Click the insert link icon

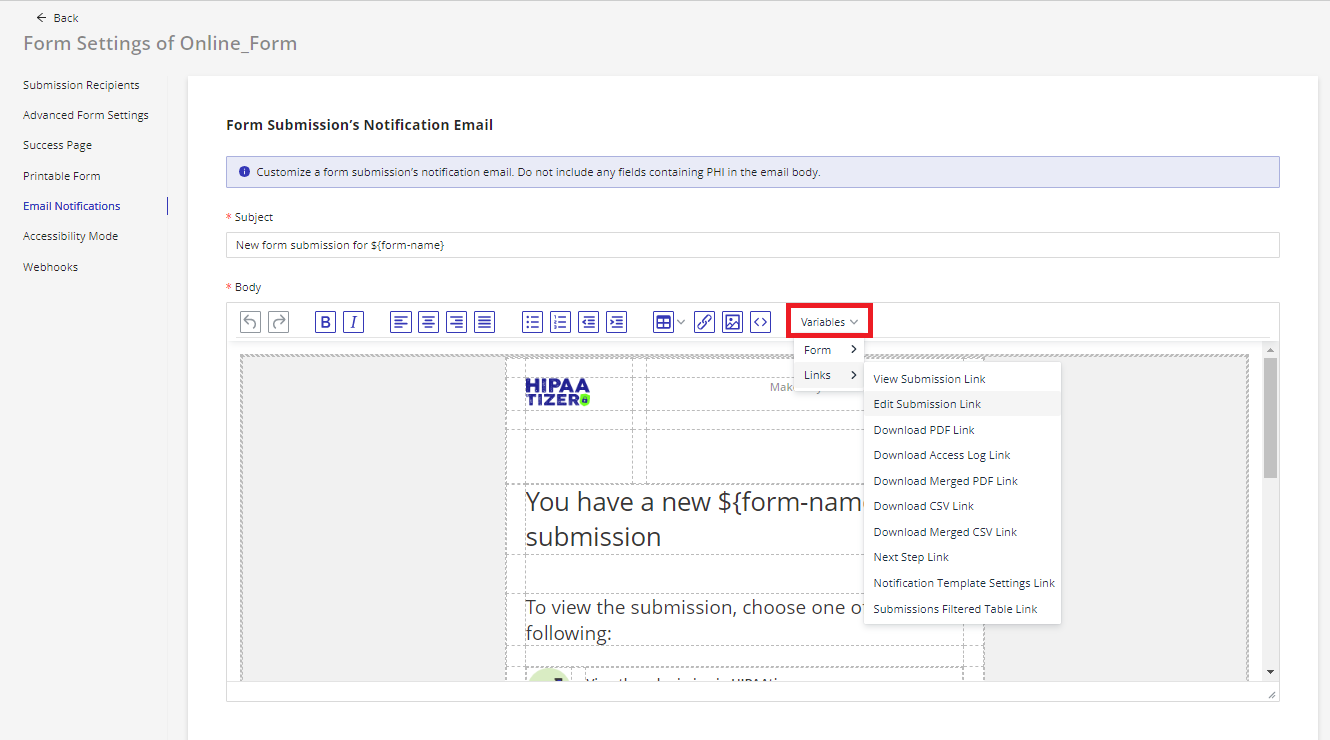tap(704, 322)
